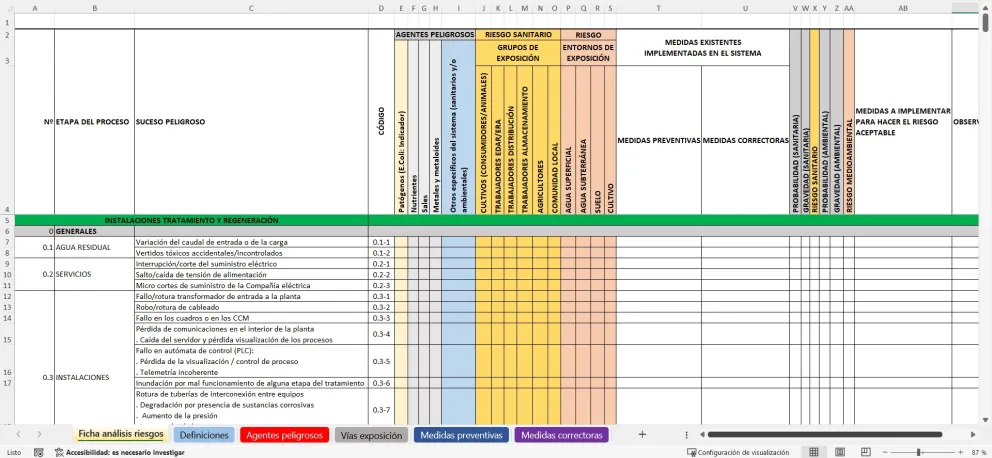The image size is (992, 458).
Task: Open Configuración de visualización settings
Action: pyautogui.click(x=738, y=452)
